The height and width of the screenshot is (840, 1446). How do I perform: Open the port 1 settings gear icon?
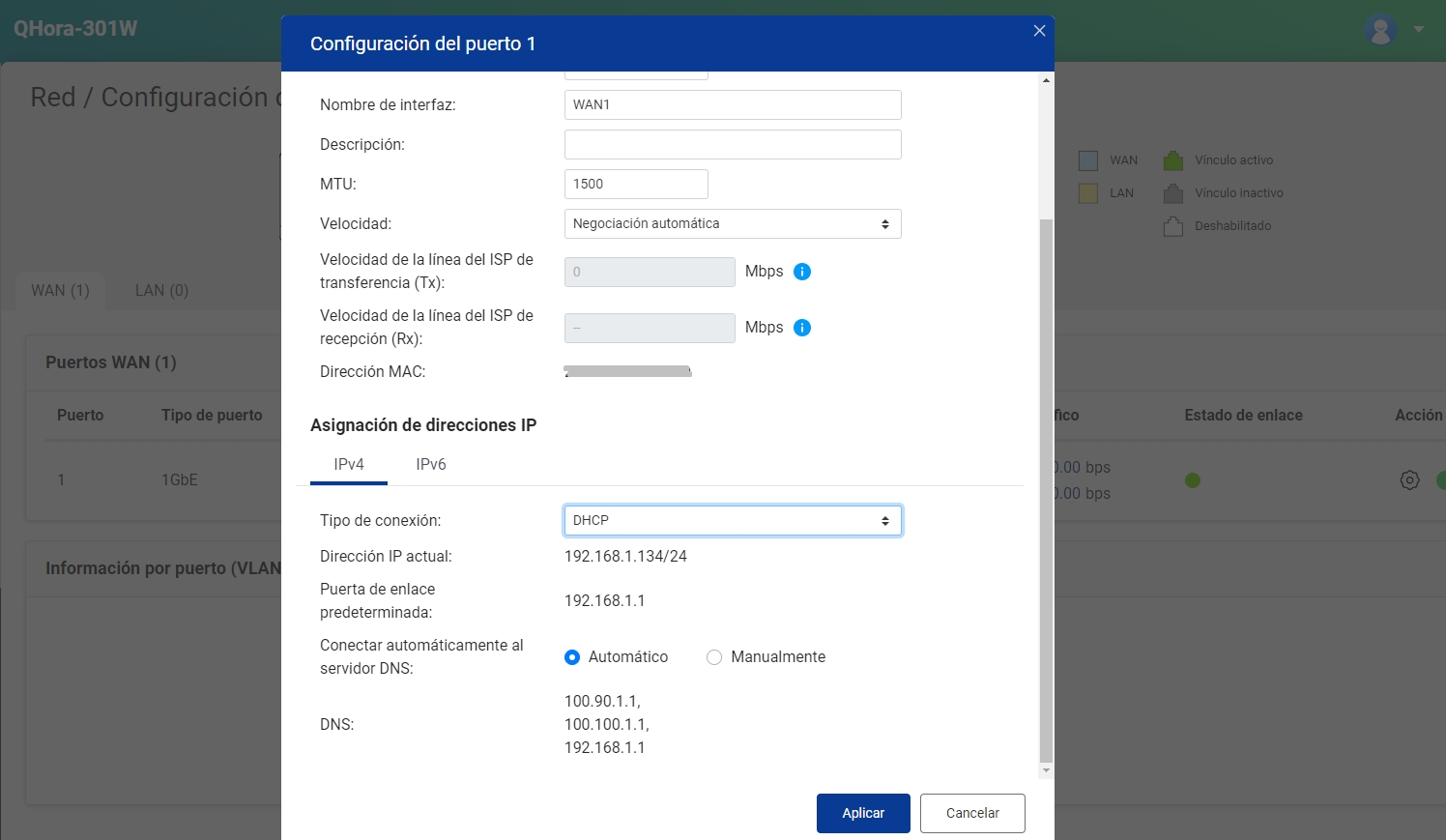pyautogui.click(x=1409, y=480)
